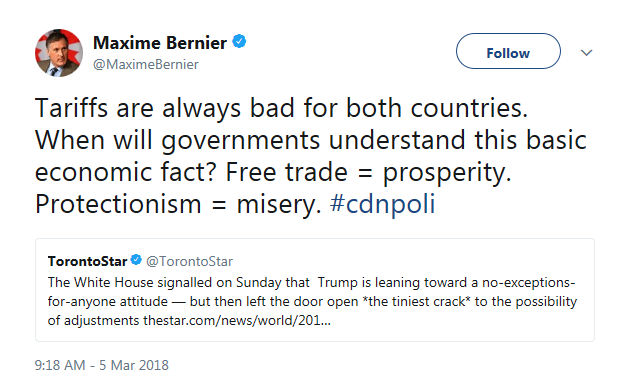Click the @TorontoStar handle

(x=190, y=261)
